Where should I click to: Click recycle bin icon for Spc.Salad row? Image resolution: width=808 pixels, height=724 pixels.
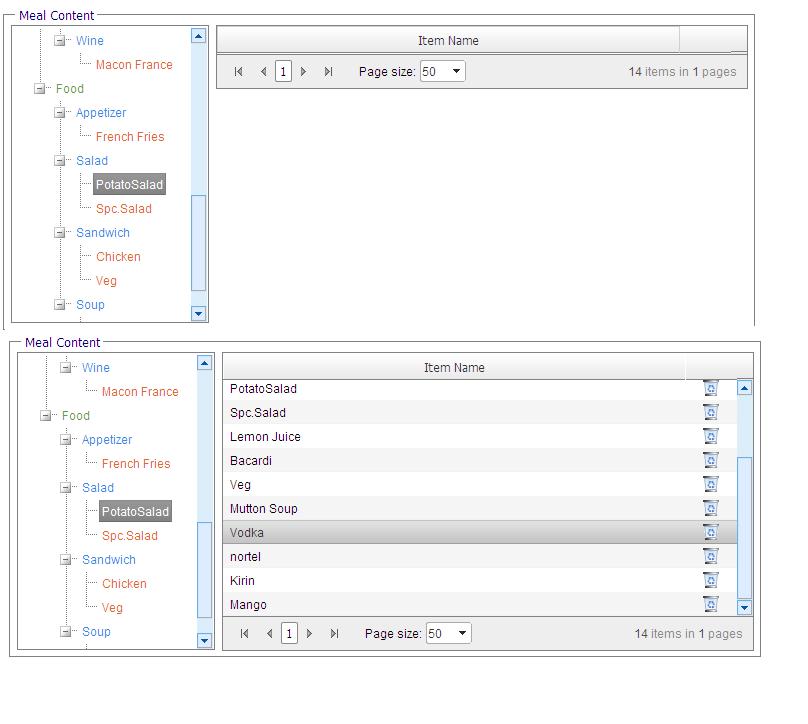click(x=711, y=412)
